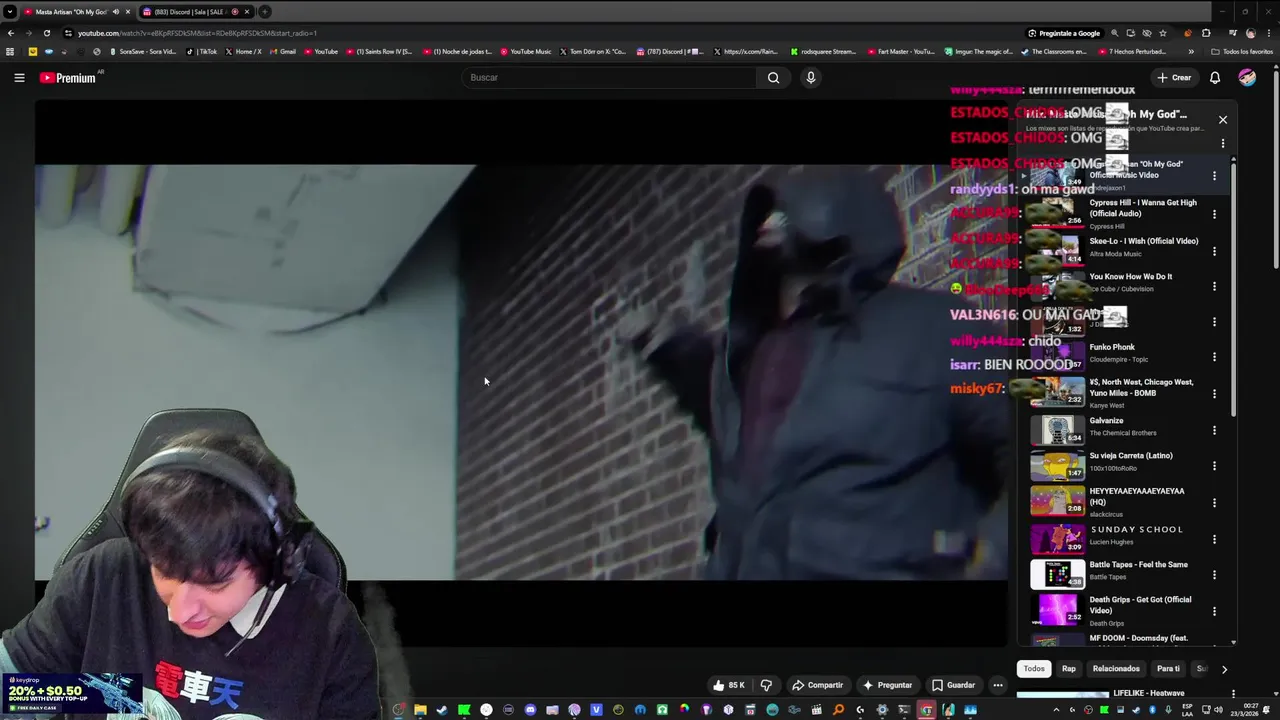The image size is (1280, 720).
Task: Reload the page
Action: (x=46, y=33)
